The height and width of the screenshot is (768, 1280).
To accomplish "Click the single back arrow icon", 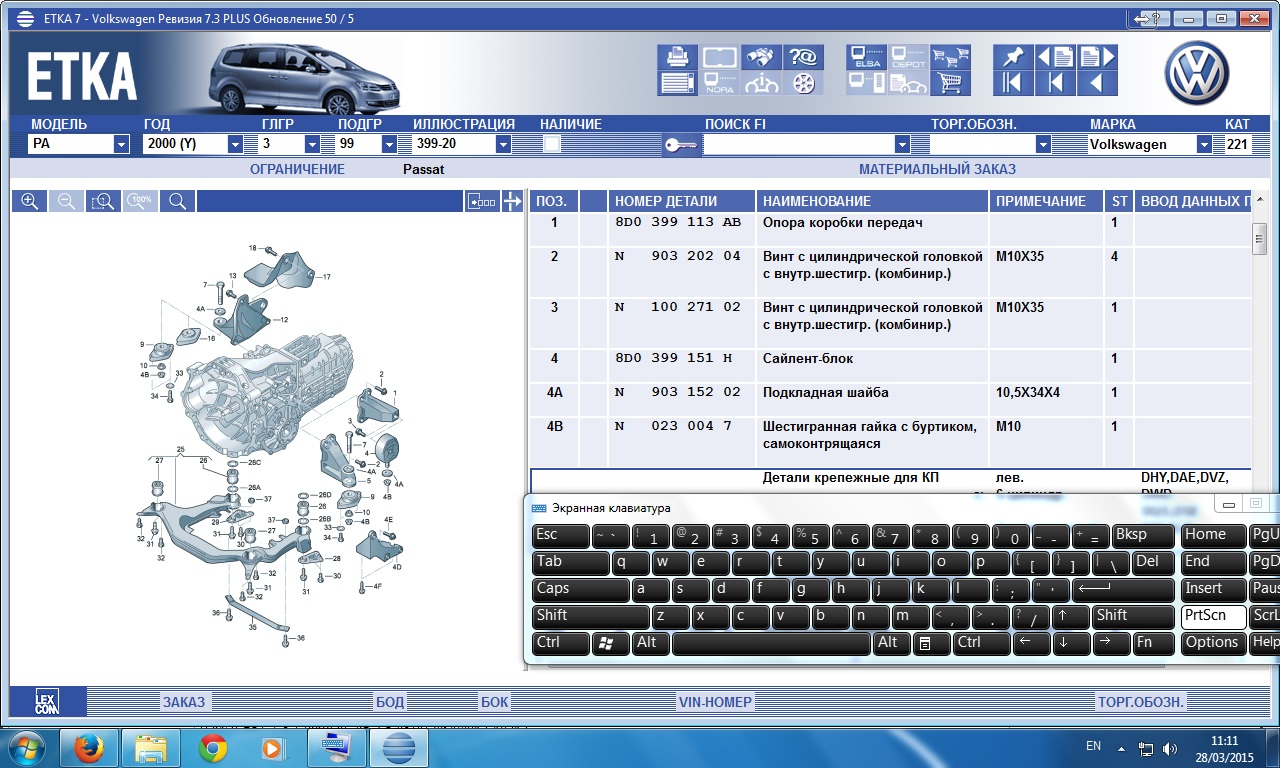I will (1097, 83).
